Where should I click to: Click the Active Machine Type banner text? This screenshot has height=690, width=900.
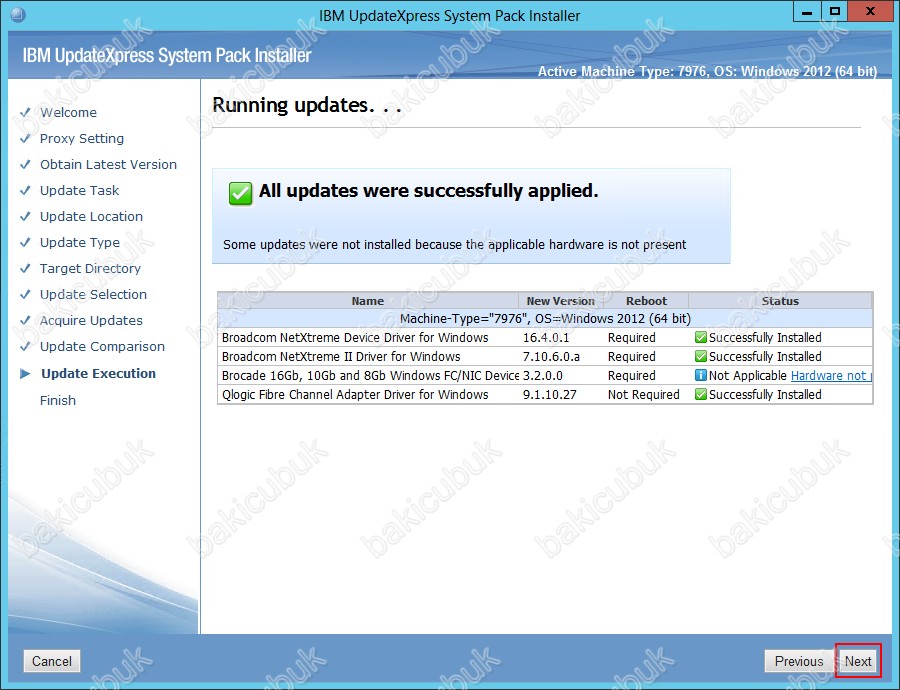tap(707, 71)
